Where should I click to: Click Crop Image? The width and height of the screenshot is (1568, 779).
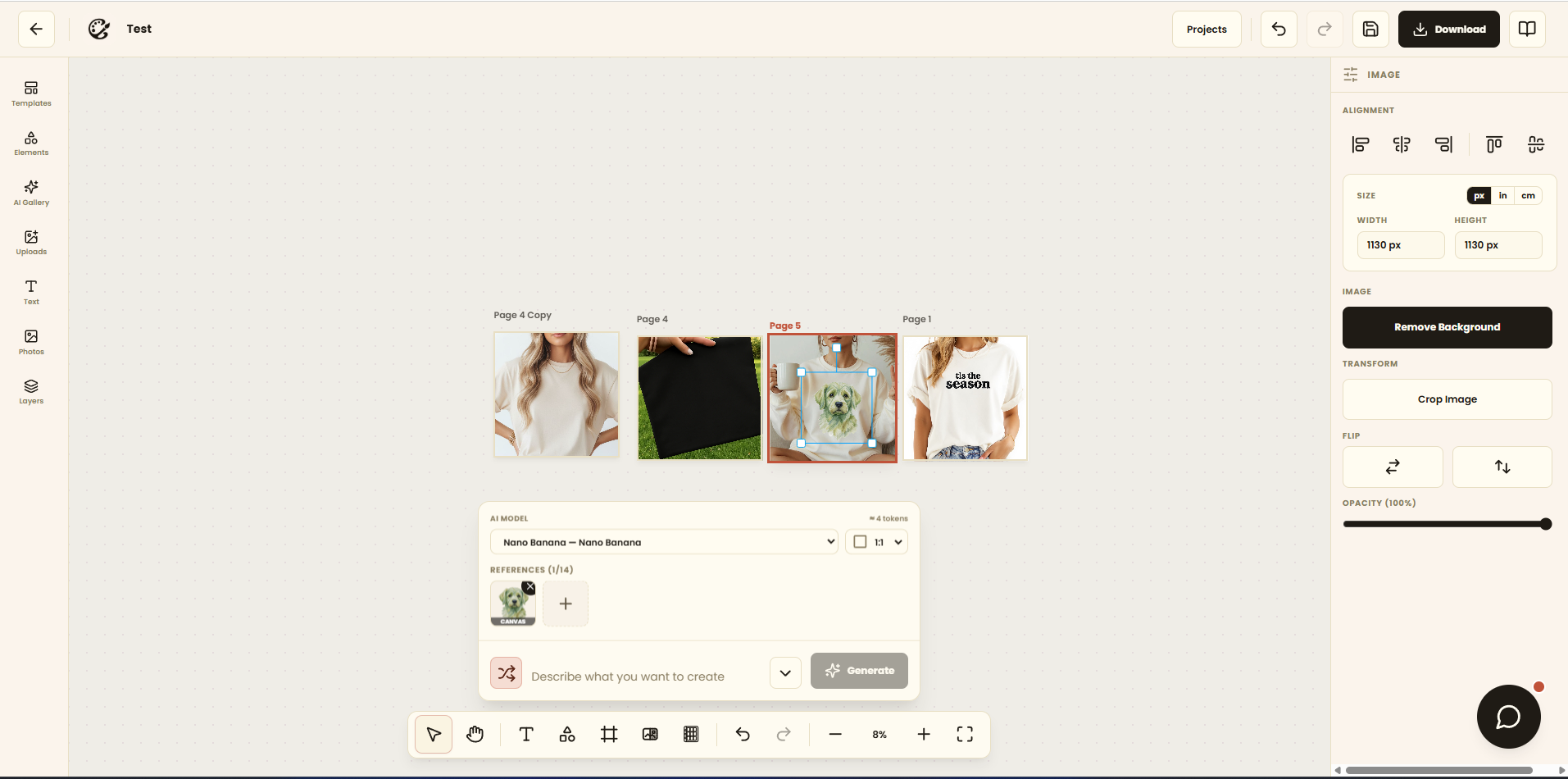[x=1448, y=399]
